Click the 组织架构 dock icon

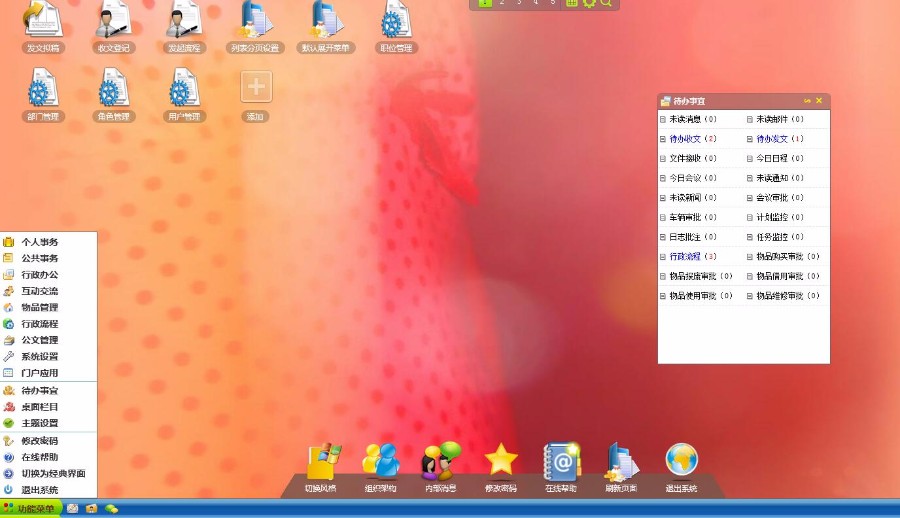click(x=380, y=461)
